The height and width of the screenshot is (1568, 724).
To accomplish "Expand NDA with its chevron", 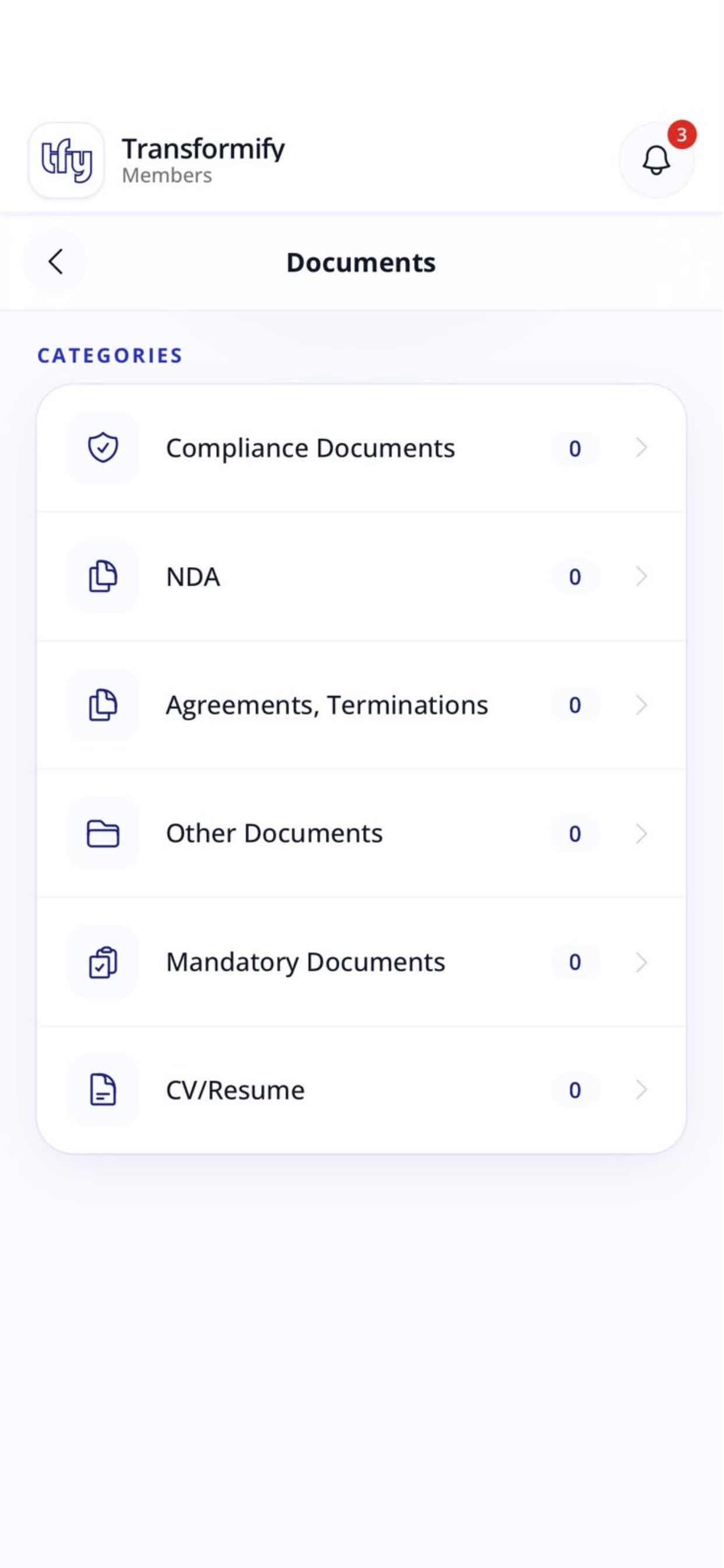I will click(x=641, y=576).
